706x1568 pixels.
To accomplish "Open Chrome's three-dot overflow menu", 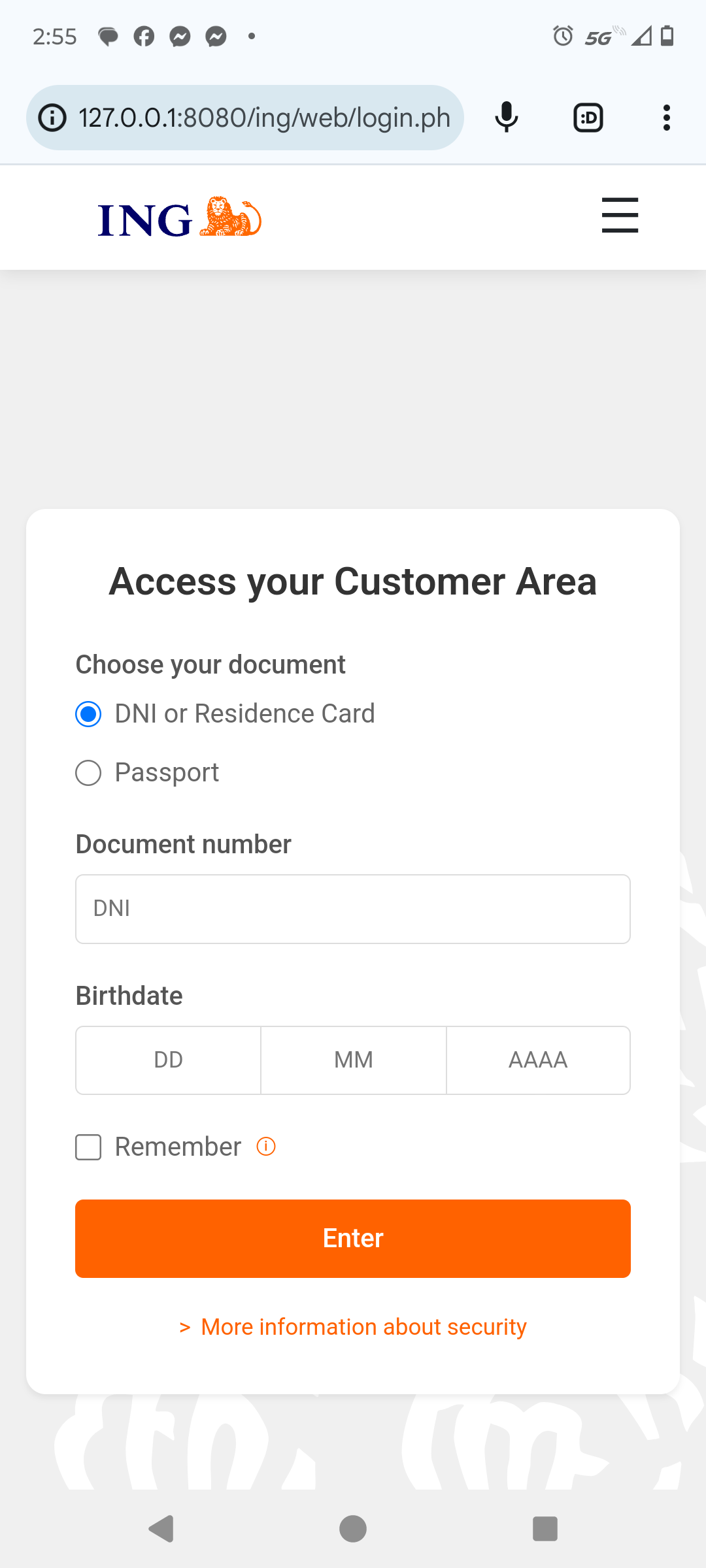I will 666,118.
